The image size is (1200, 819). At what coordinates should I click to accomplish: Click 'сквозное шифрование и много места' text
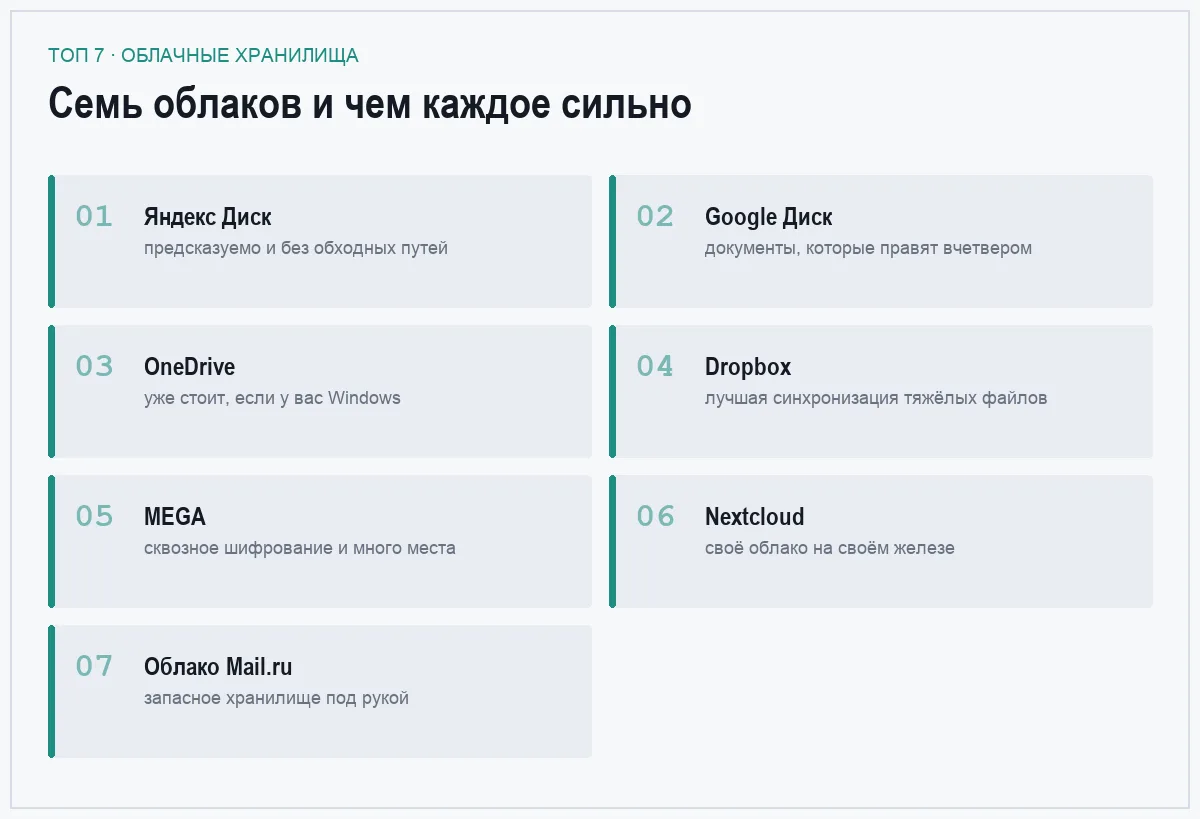pos(300,548)
